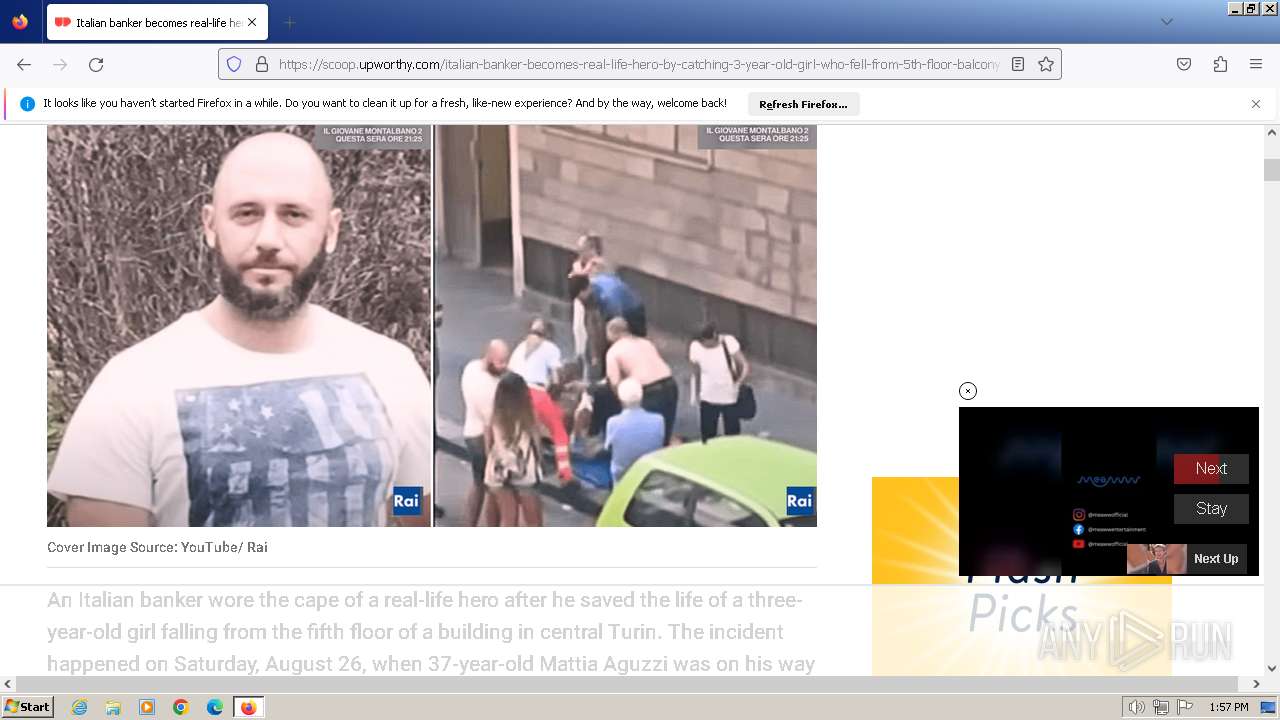
Task: Click the vertical scrollbar up arrow
Action: coord(1272,132)
